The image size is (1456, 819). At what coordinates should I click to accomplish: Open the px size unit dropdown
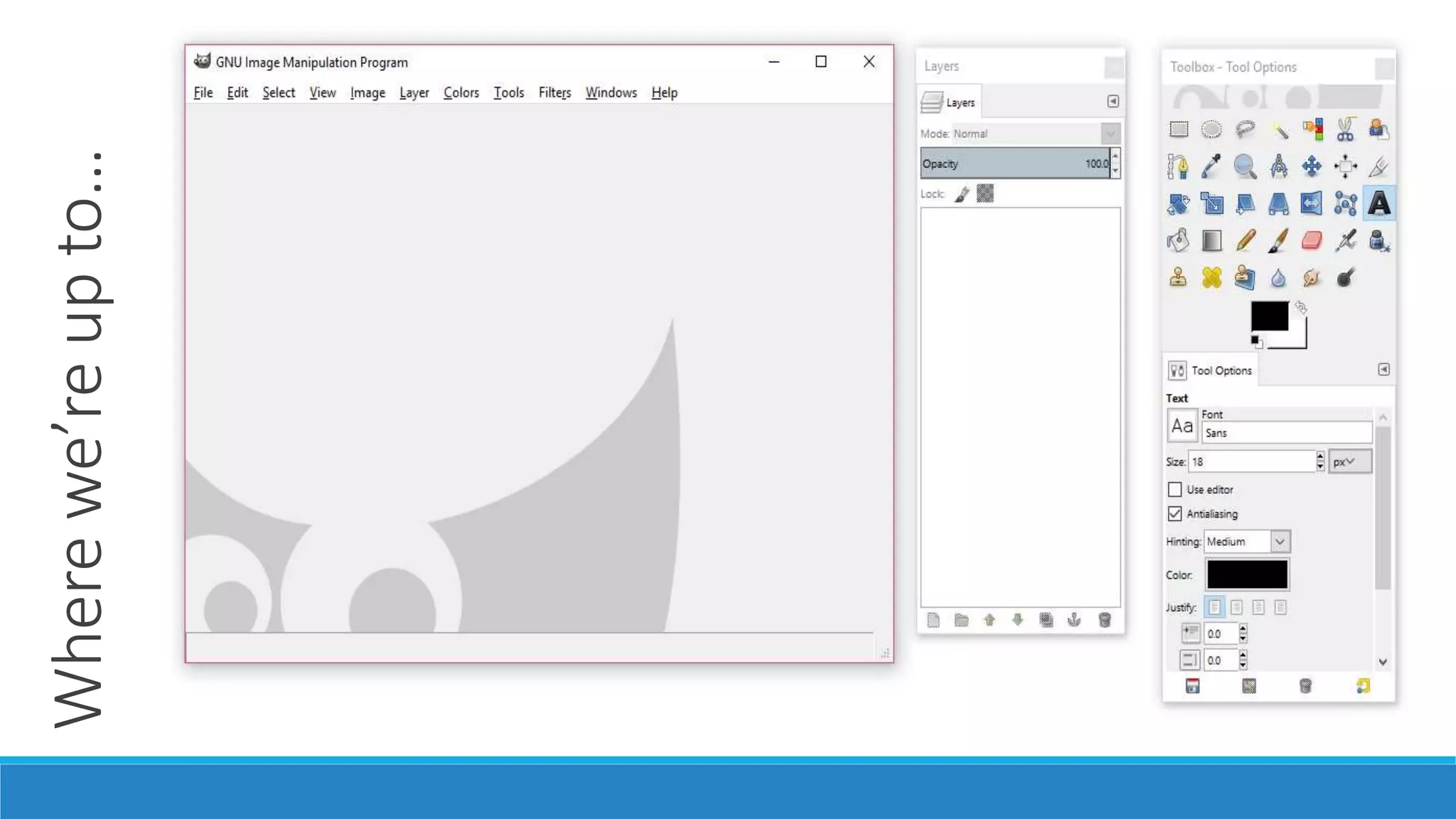tap(1349, 462)
